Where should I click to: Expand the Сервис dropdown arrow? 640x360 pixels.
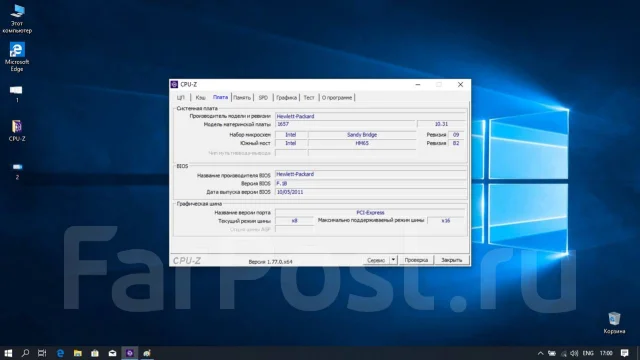pos(393,260)
